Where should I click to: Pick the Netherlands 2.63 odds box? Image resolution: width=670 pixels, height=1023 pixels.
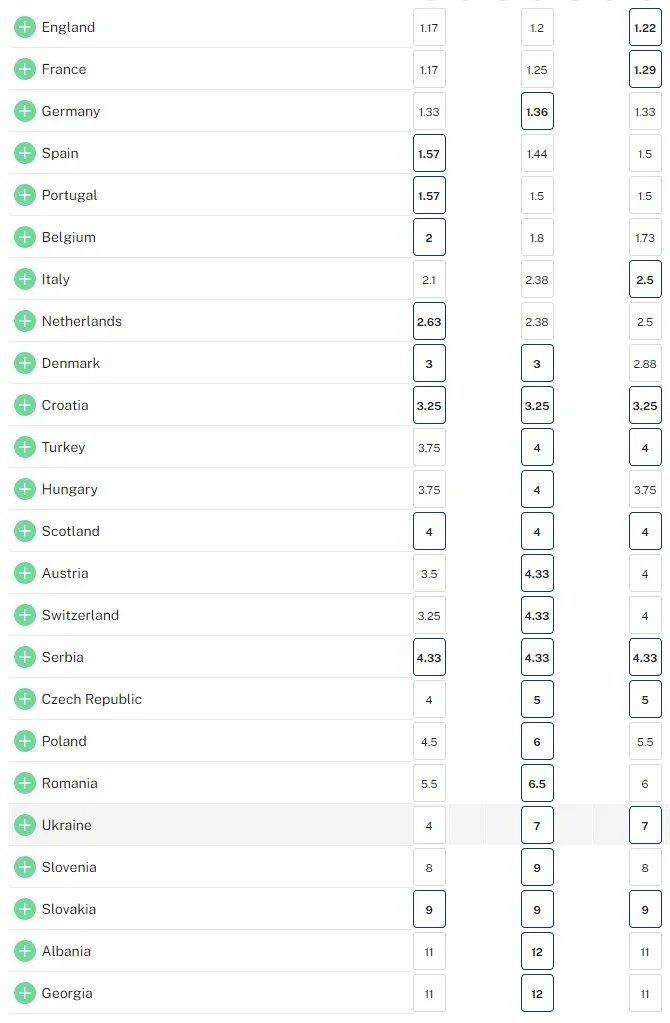[429, 322]
